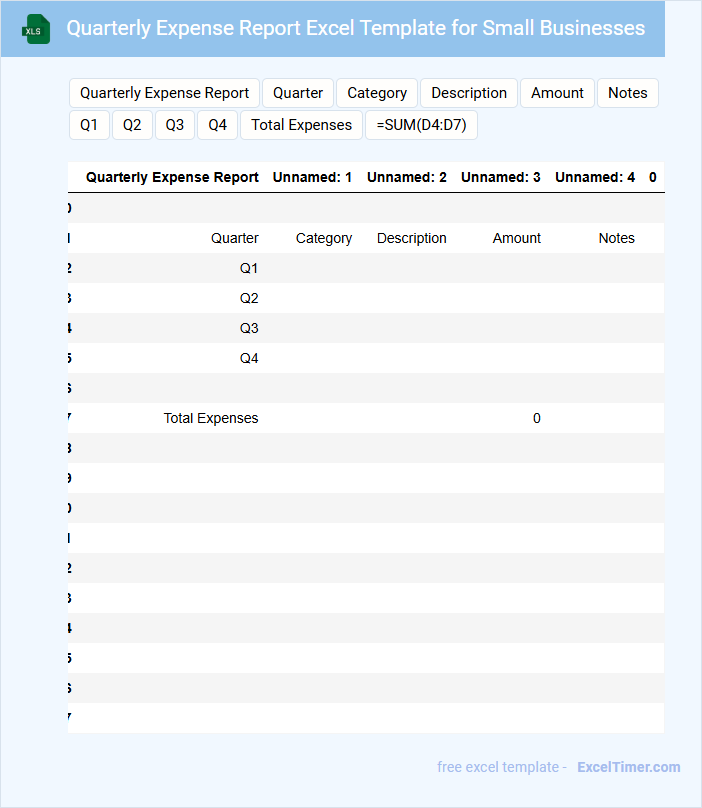702x808 pixels.
Task: Pick the 'Q3' tag button
Action: [x=175, y=125]
